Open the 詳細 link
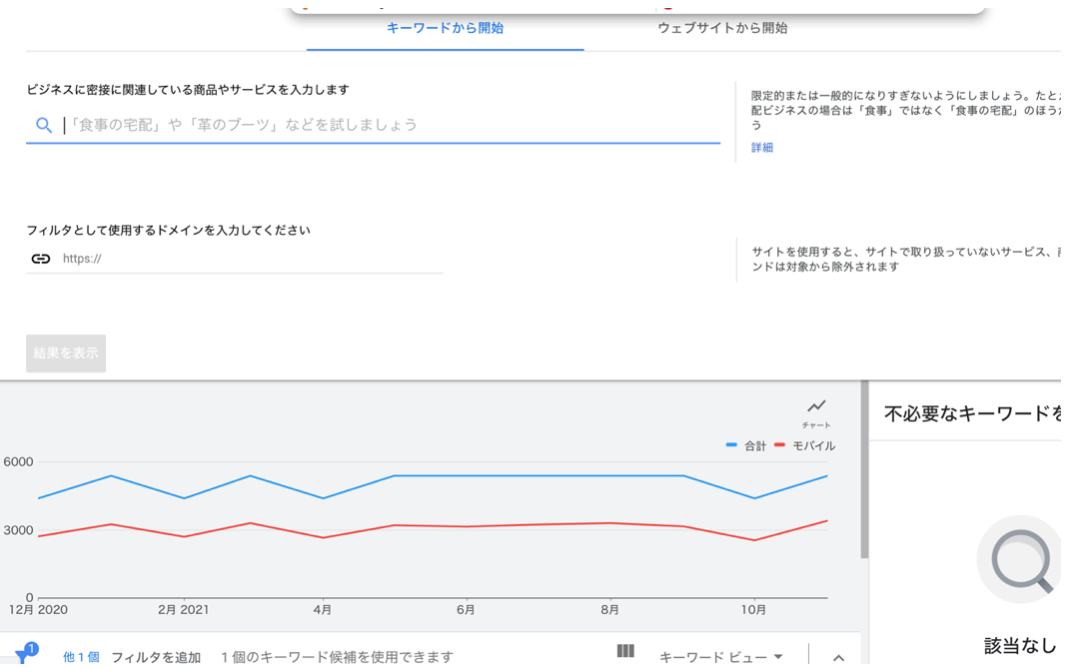The width and height of the screenshot is (1076, 668). (762, 148)
